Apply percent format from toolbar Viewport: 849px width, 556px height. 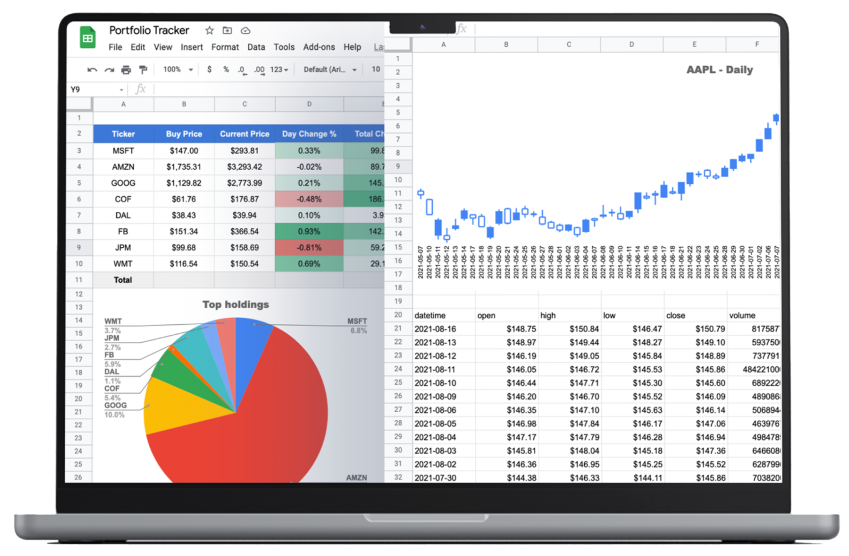tap(226, 69)
